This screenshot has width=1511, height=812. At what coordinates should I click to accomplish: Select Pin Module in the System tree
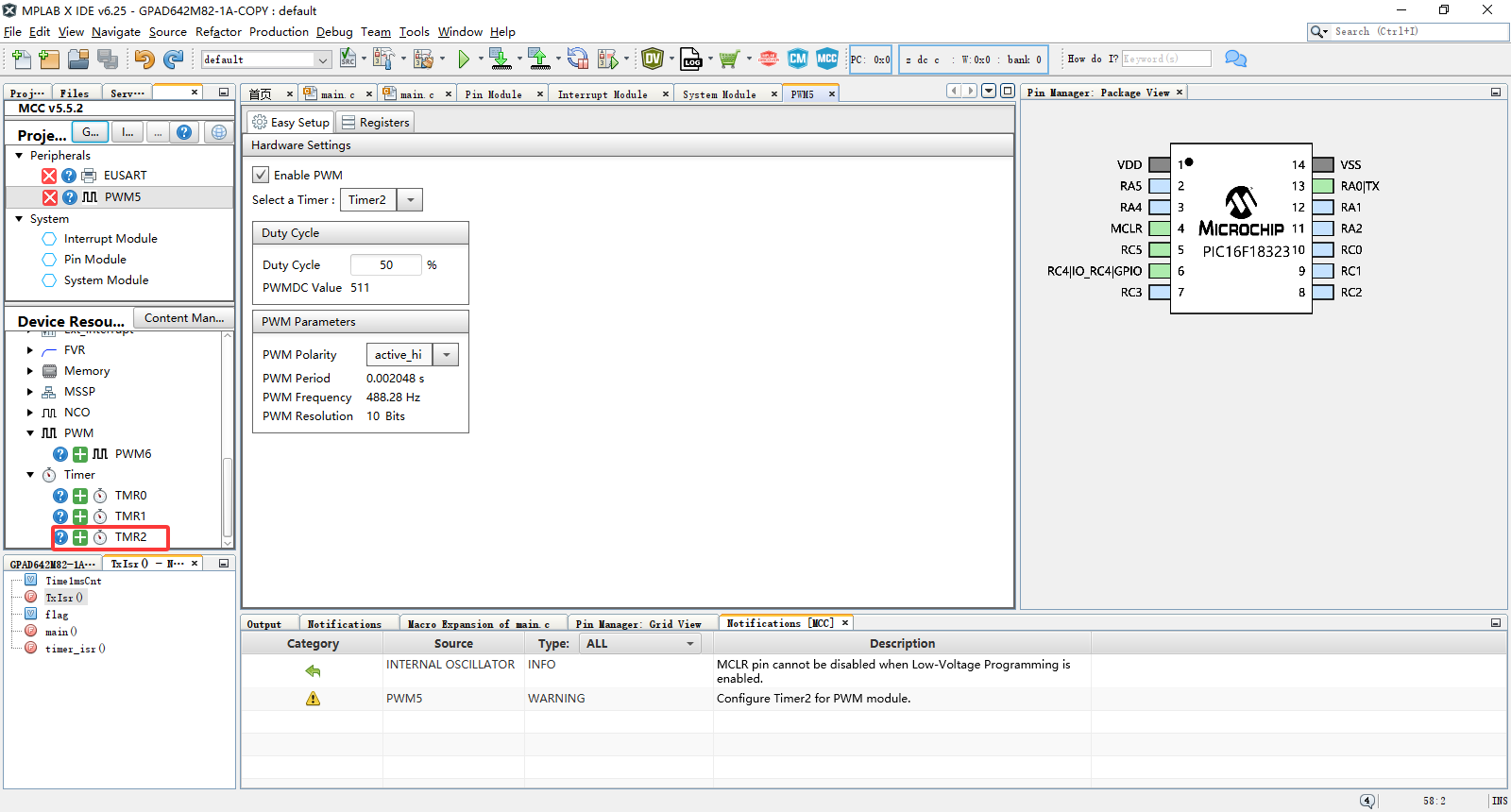tap(94, 260)
